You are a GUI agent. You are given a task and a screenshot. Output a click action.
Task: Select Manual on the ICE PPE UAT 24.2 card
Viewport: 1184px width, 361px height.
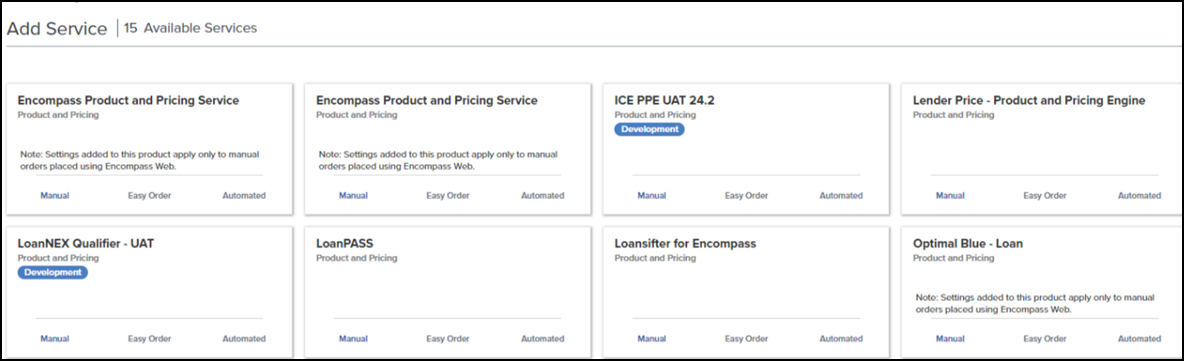click(x=652, y=196)
